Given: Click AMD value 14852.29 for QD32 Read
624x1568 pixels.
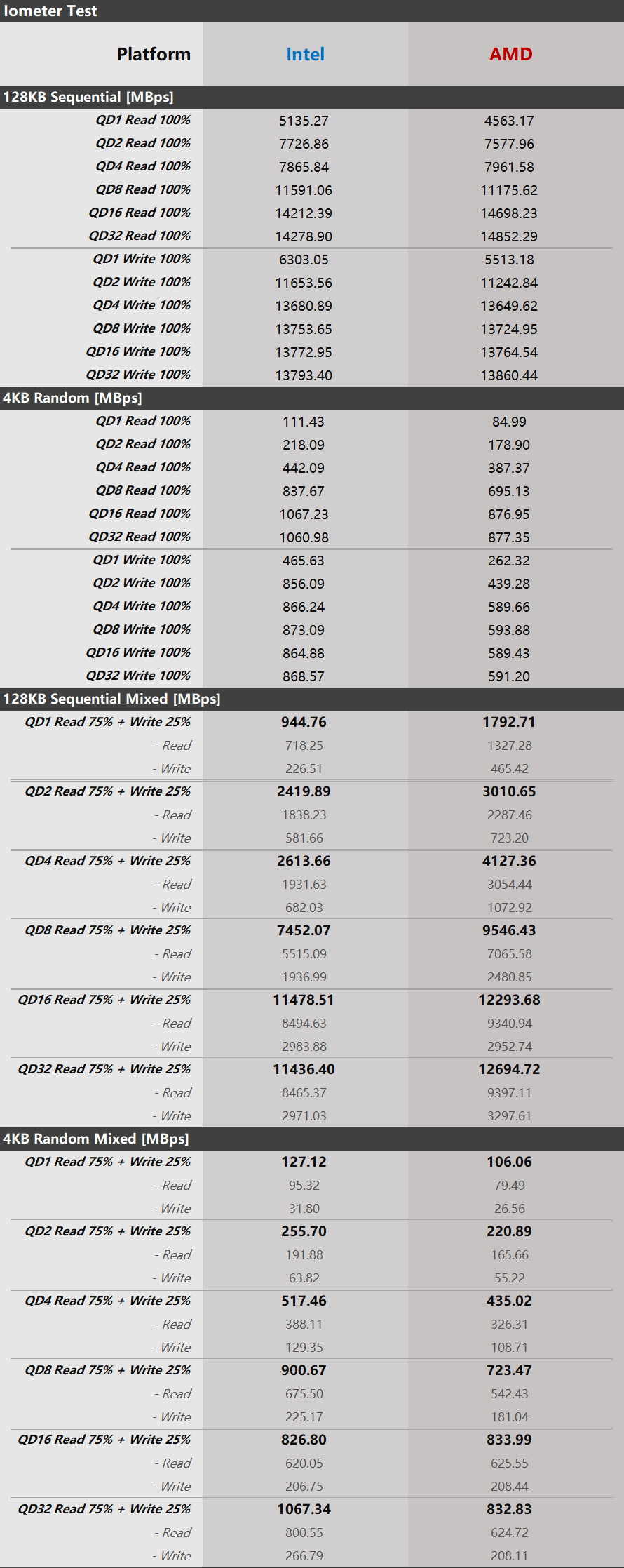Looking at the screenshot, I should (509, 236).
